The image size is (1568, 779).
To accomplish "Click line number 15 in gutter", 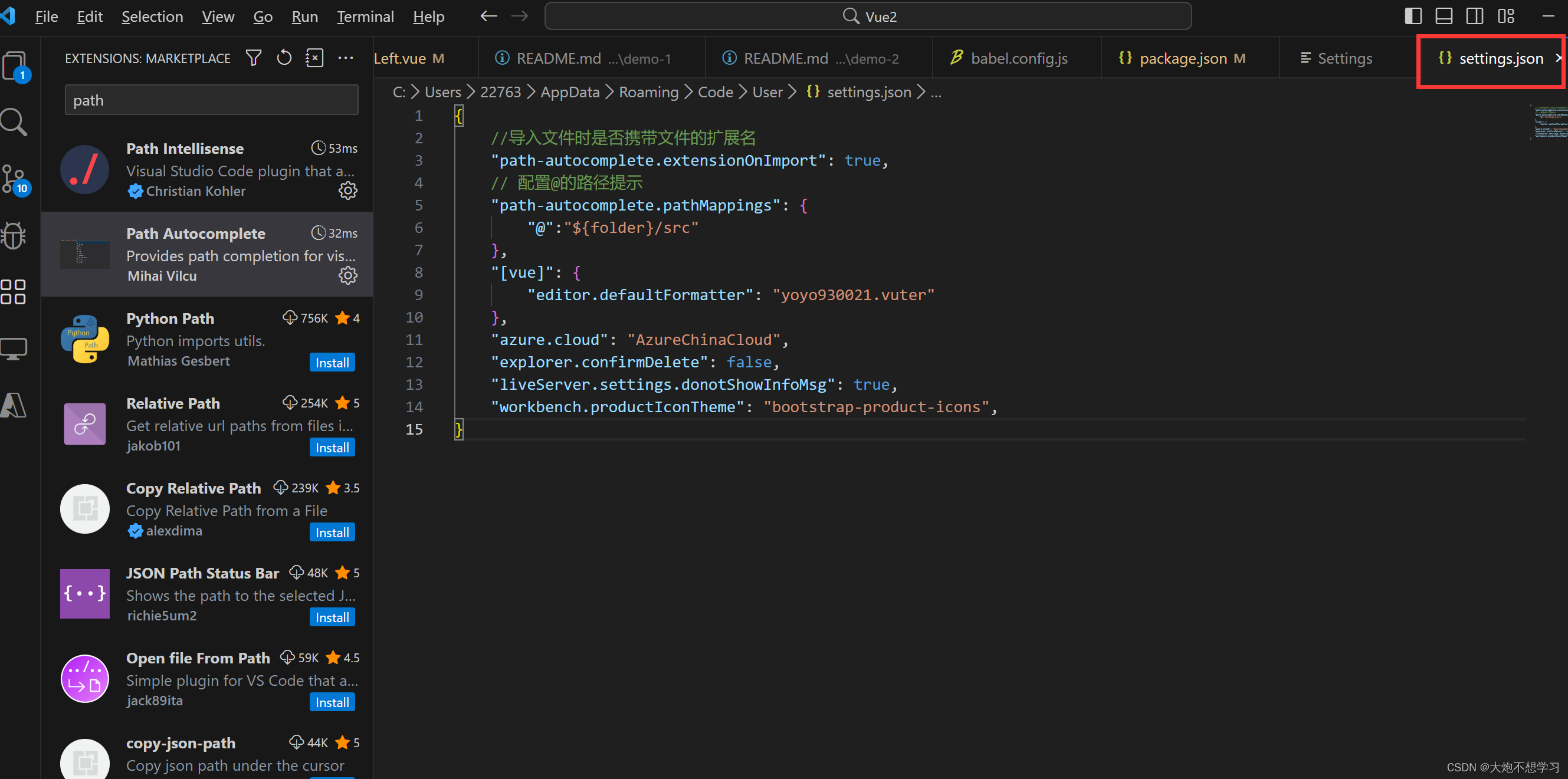I will tap(414, 429).
